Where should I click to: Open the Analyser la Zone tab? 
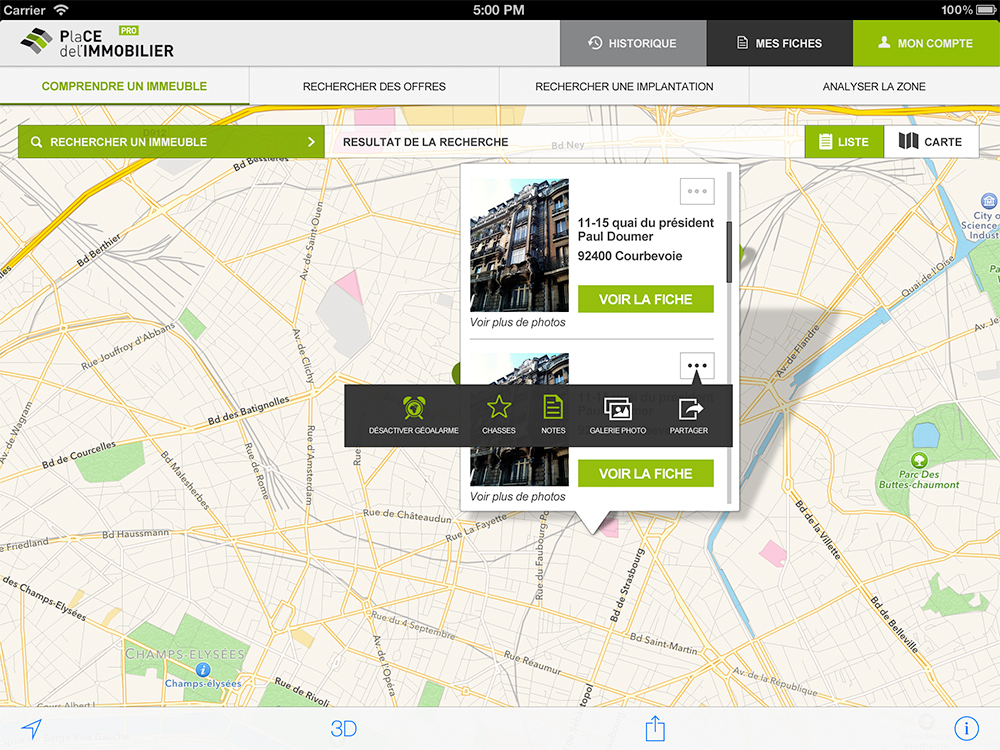[874, 87]
